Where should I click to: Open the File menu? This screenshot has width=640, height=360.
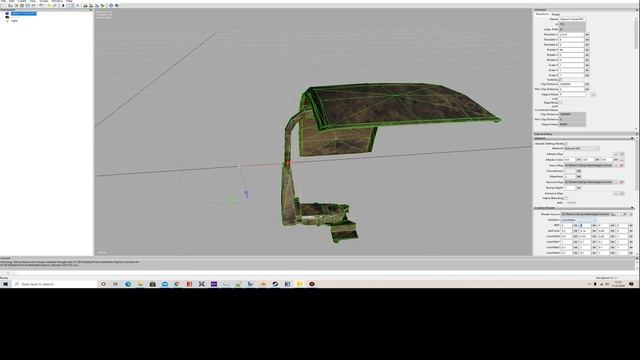click(x=3, y=1)
